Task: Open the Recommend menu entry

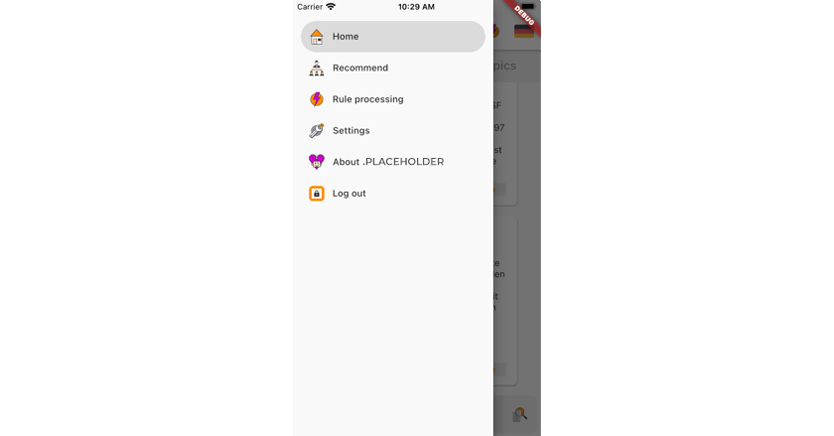Action: [x=360, y=68]
